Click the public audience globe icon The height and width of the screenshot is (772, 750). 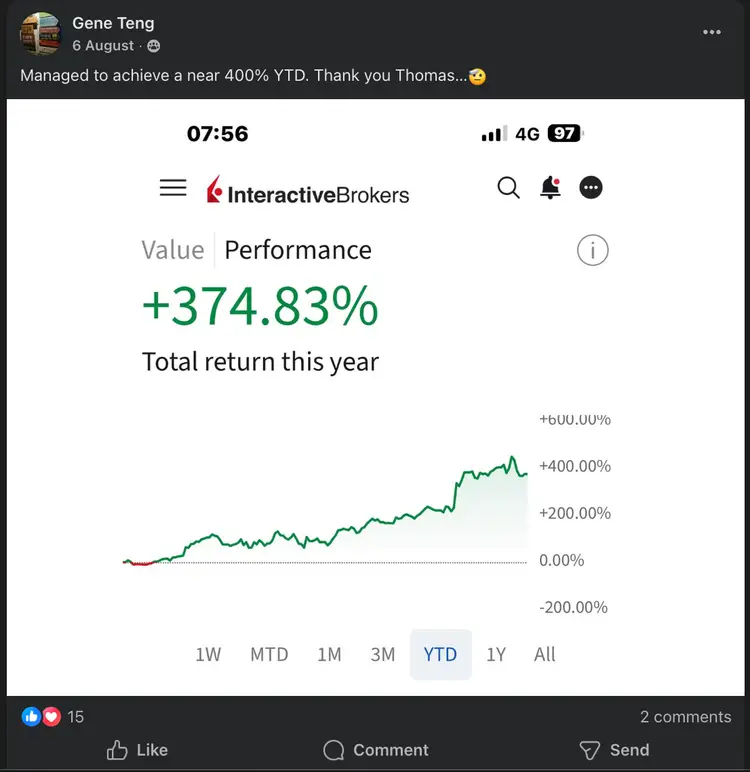point(154,46)
